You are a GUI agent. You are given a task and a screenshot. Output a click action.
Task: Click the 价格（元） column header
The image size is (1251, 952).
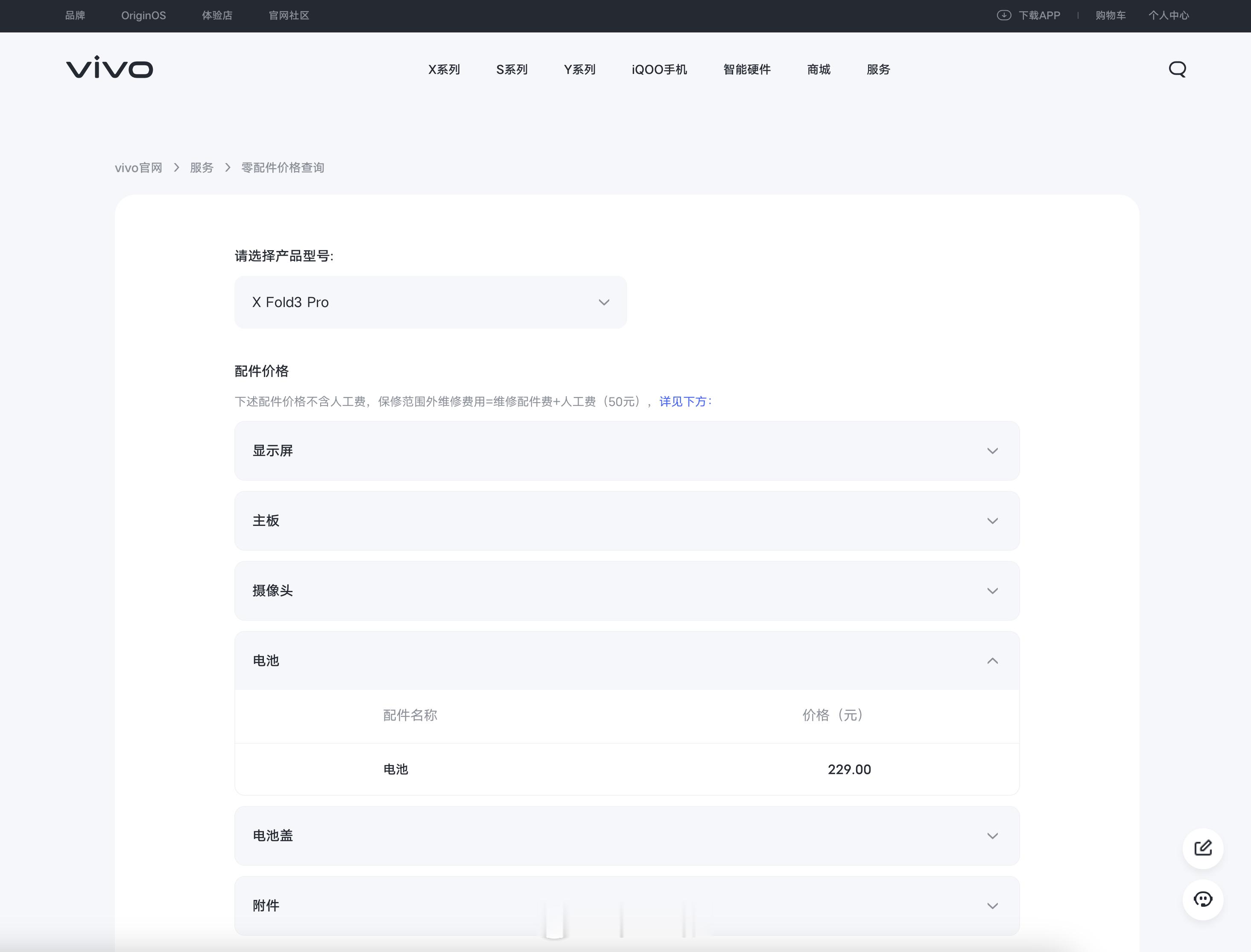click(x=832, y=715)
